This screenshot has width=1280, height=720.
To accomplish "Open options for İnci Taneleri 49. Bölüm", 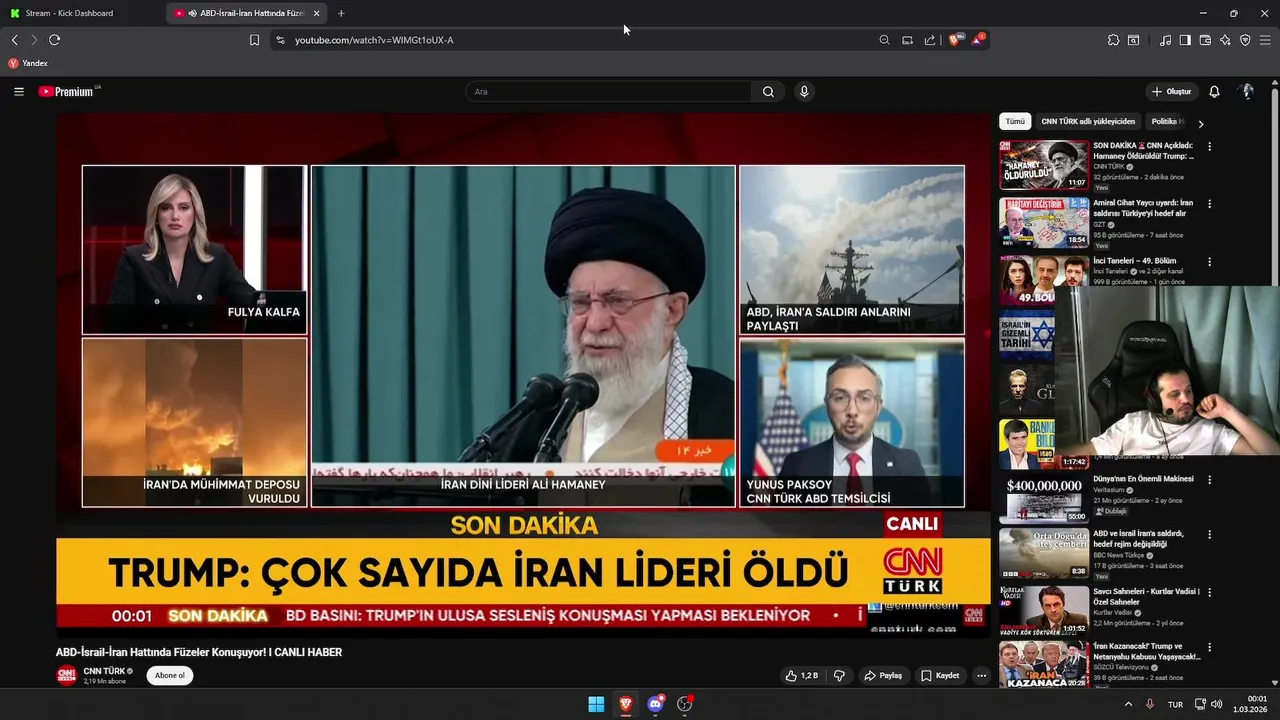I will (x=1209, y=262).
